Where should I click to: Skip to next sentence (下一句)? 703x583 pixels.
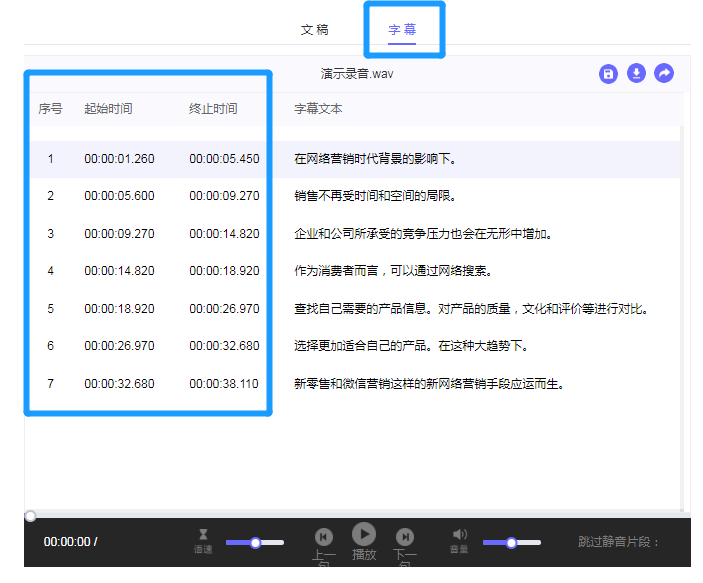point(405,537)
